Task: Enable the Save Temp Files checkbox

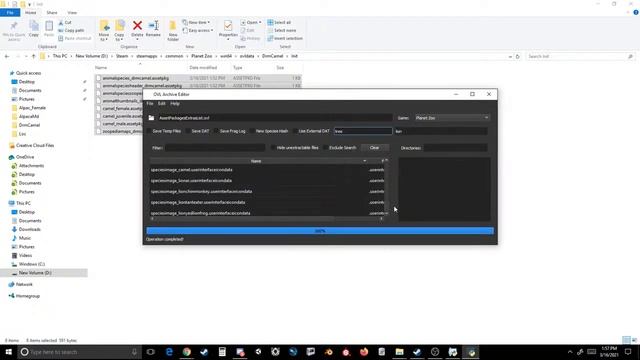Action: (x=149, y=131)
